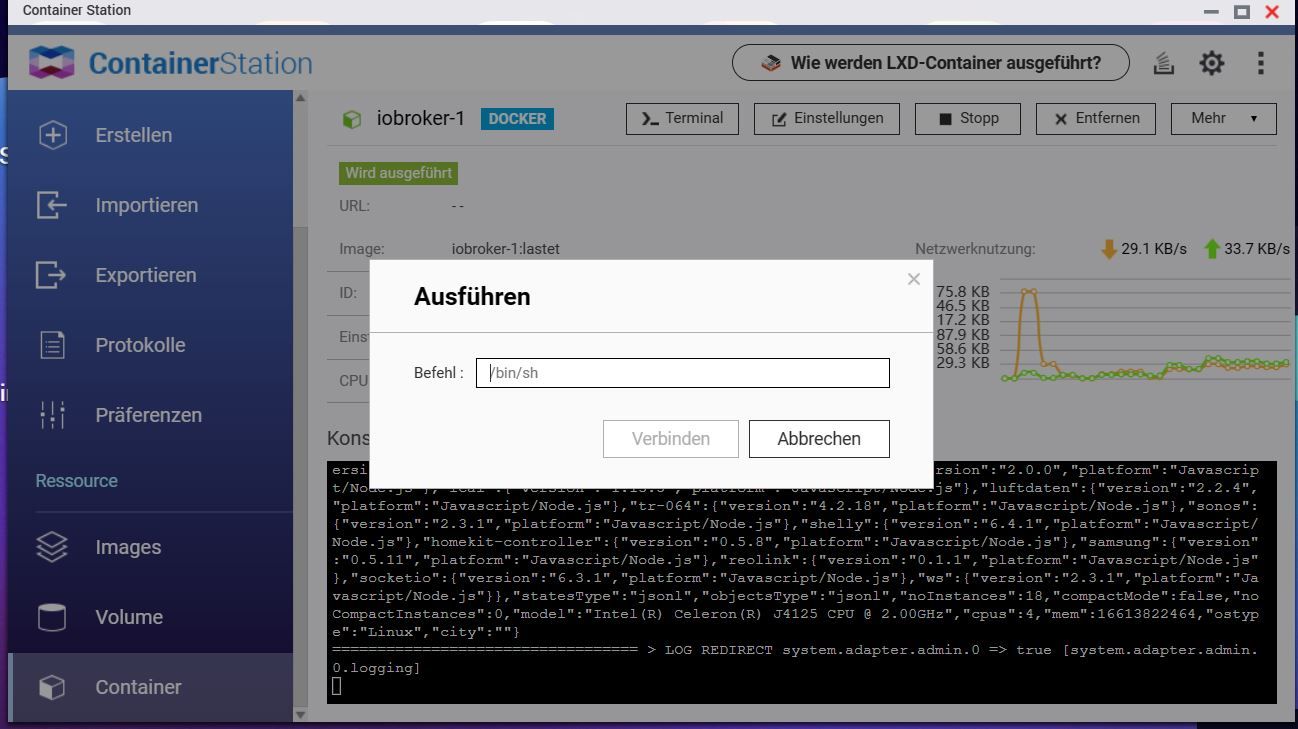Close the Ausführen dialog with X
The width and height of the screenshot is (1298, 729).
(913, 279)
